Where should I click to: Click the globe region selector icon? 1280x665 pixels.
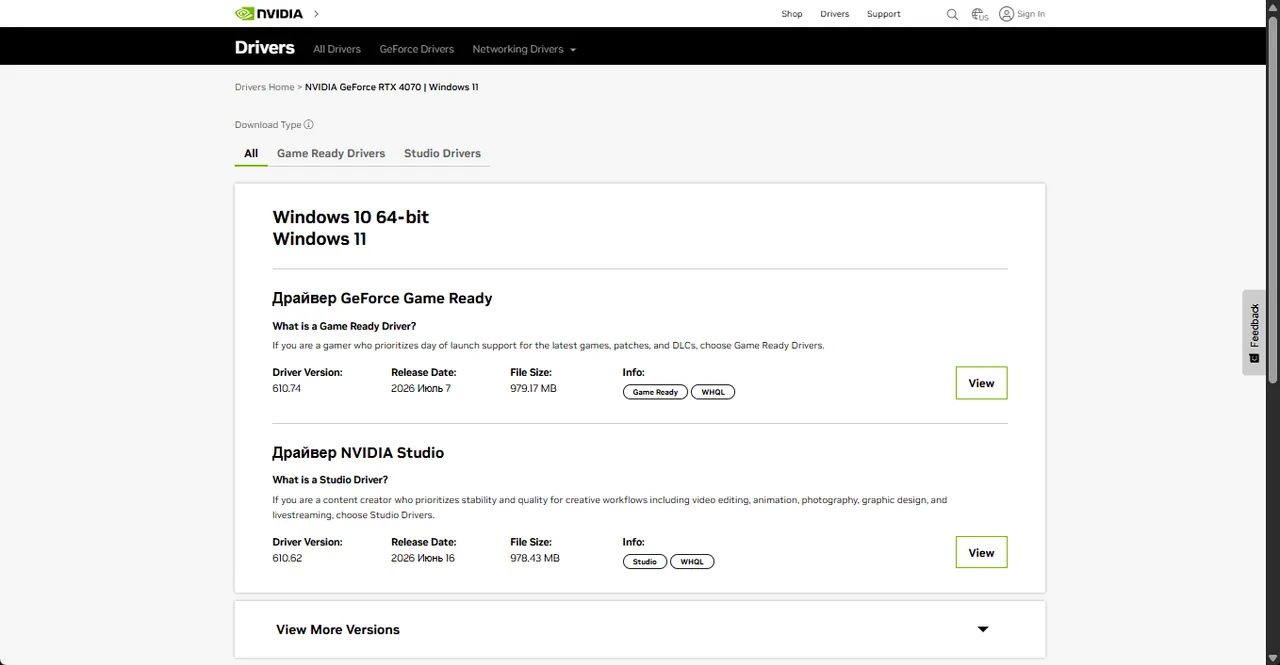pyautogui.click(x=979, y=14)
